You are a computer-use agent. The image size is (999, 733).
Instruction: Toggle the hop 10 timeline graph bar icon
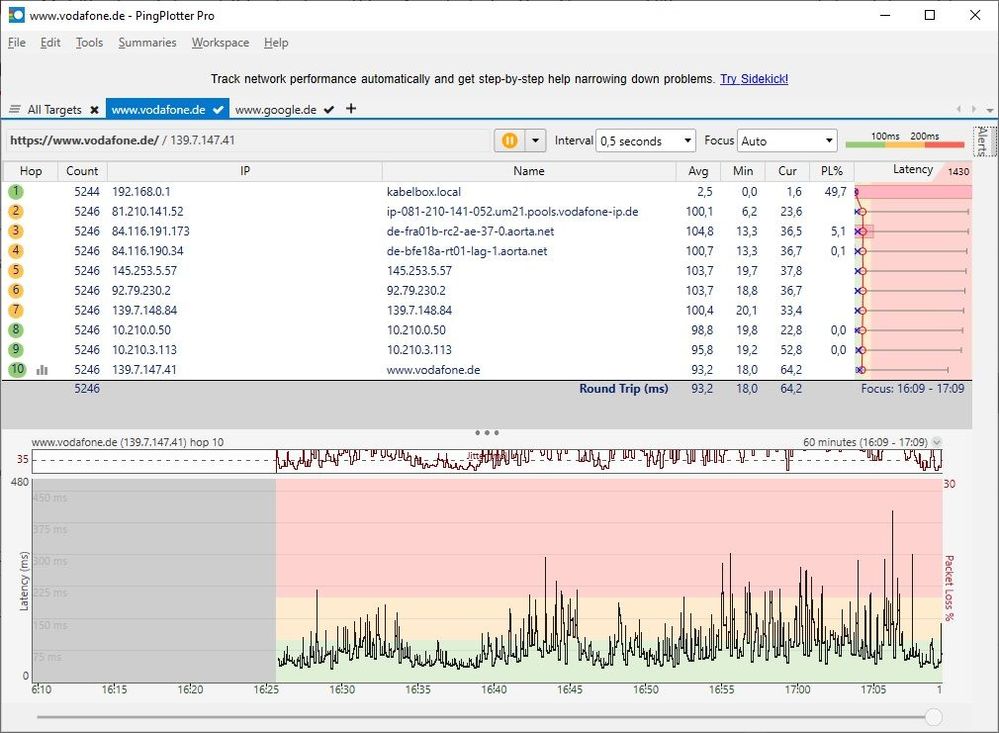tap(42, 370)
